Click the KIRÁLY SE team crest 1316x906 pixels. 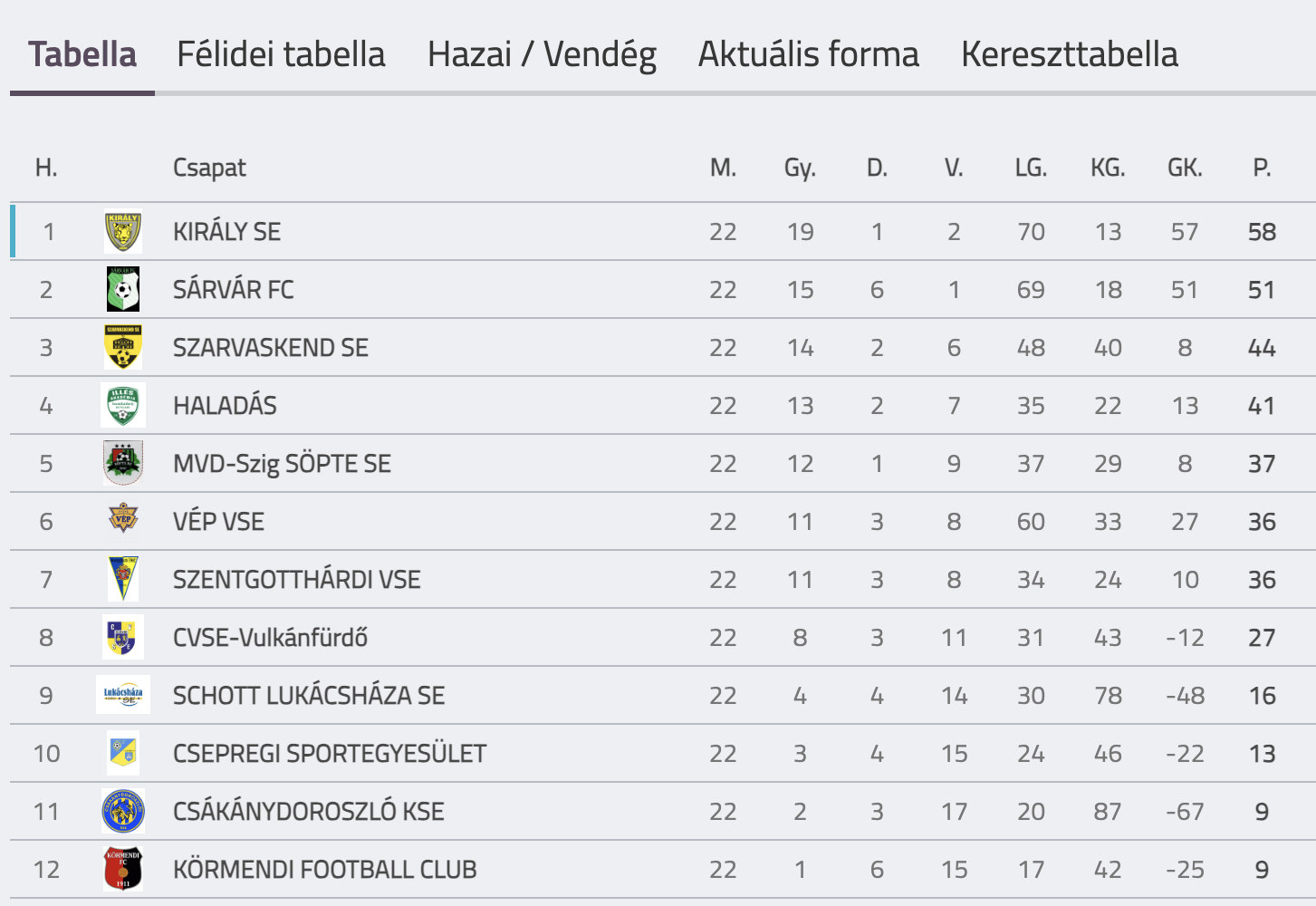[x=123, y=232]
